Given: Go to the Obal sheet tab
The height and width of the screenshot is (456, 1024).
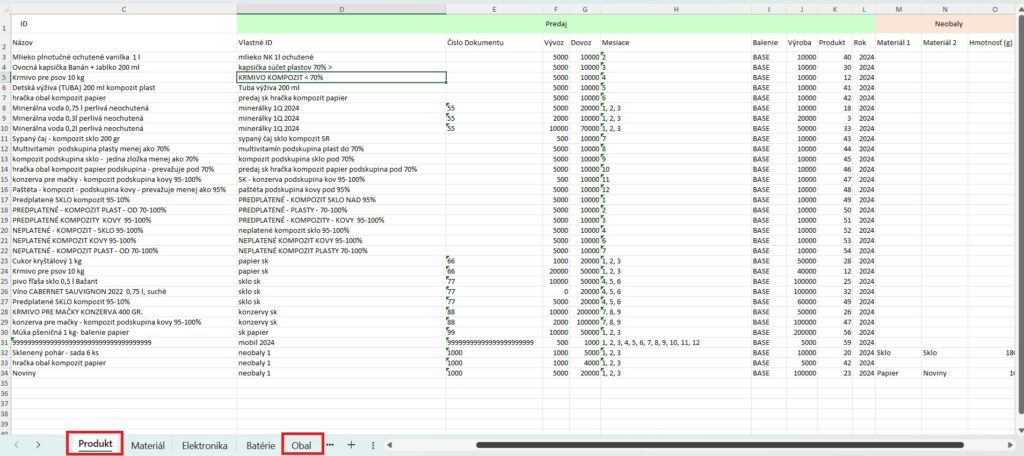Looking at the screenshot, I should 302,445.
